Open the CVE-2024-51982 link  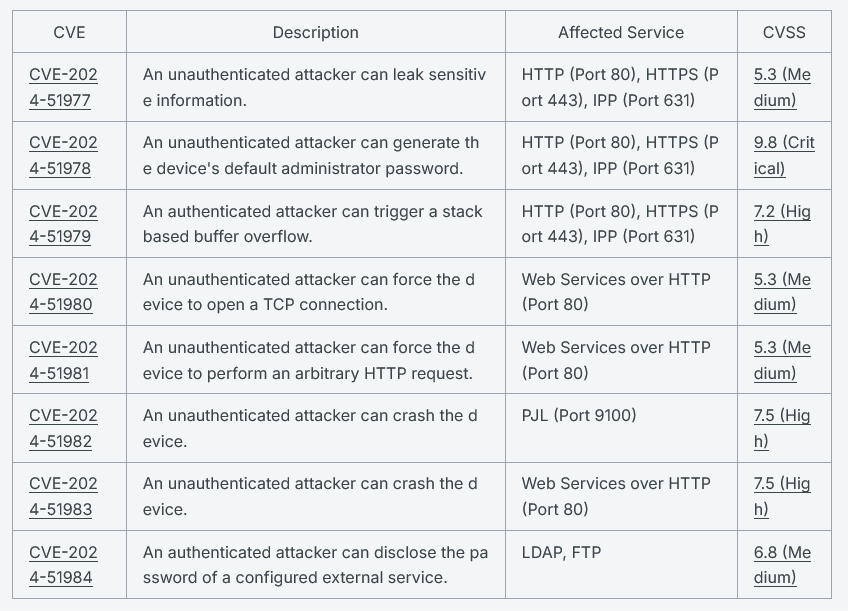click(x=63, y=428)
